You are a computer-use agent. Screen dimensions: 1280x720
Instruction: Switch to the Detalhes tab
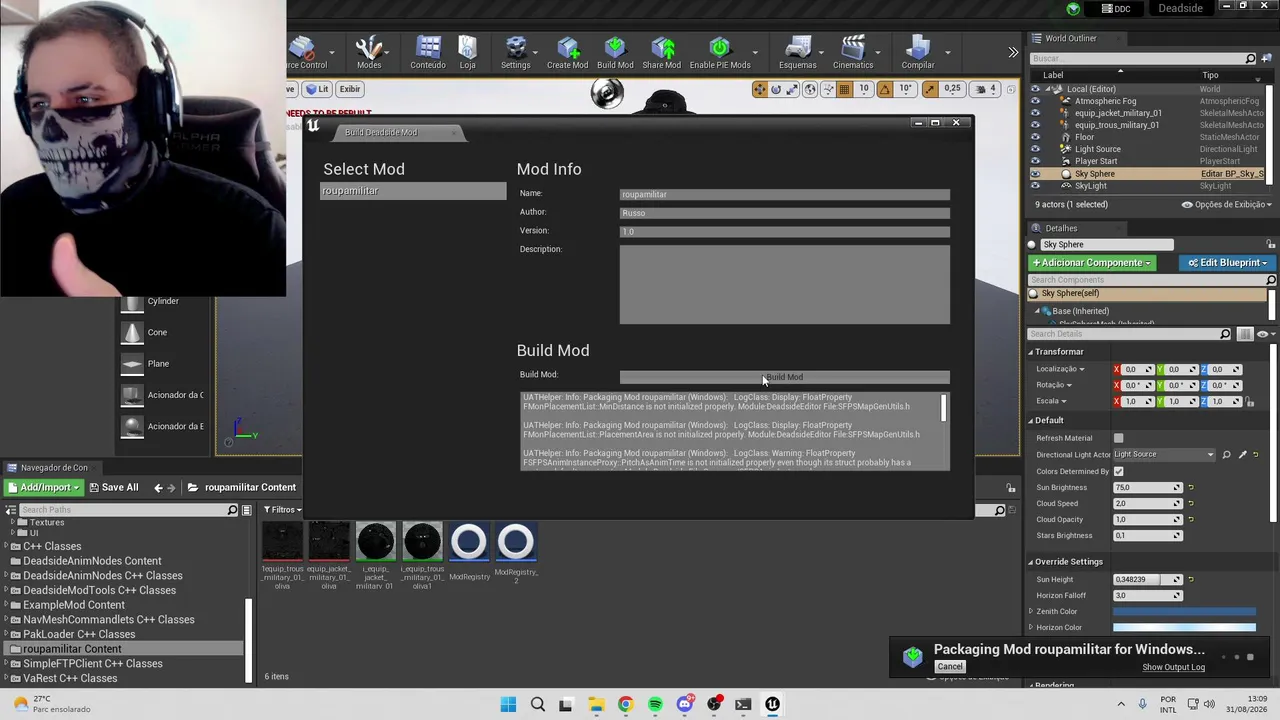pos(1060,228)
